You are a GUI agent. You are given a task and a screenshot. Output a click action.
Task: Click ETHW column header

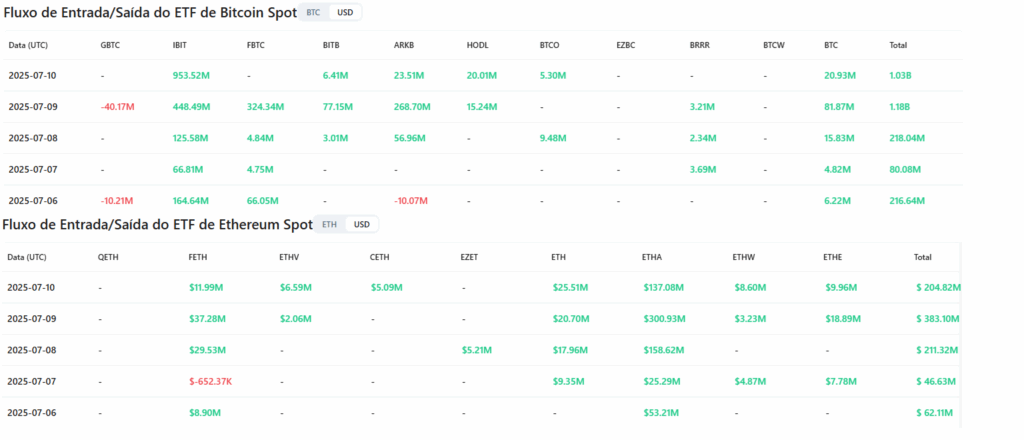tap(744, 257)
